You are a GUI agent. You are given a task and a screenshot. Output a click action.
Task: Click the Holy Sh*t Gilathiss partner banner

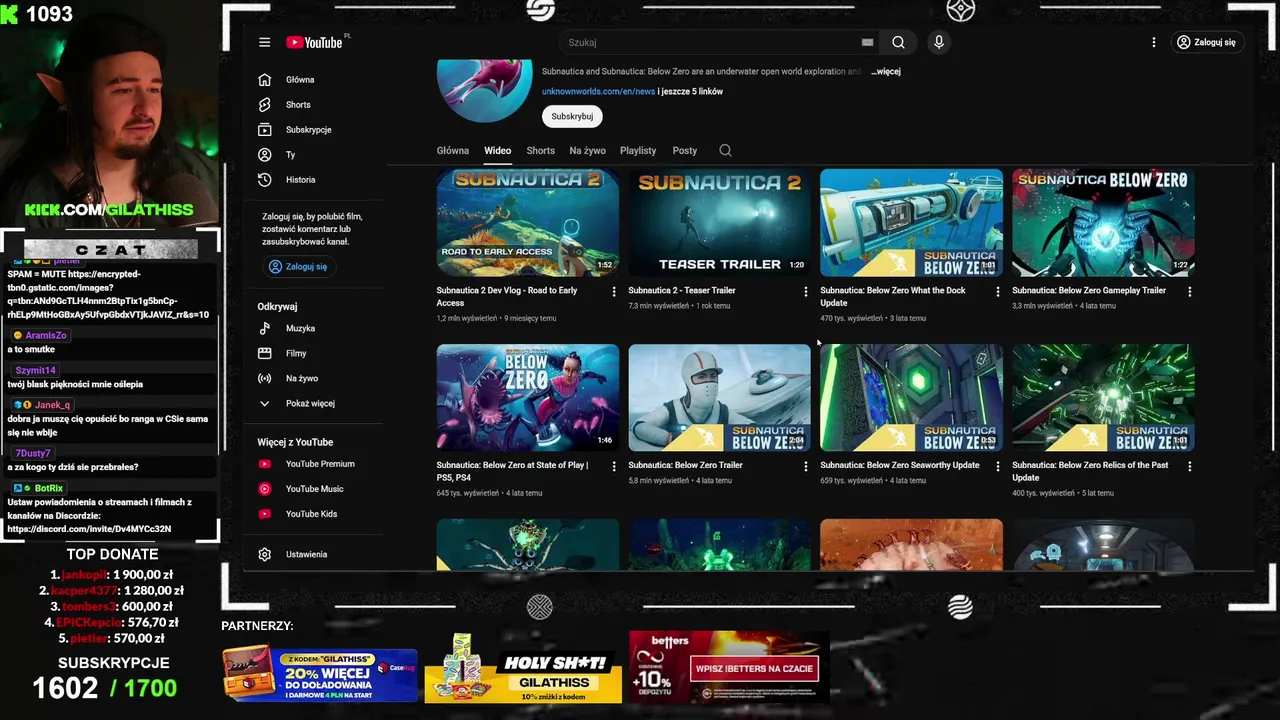click(523, 668)
